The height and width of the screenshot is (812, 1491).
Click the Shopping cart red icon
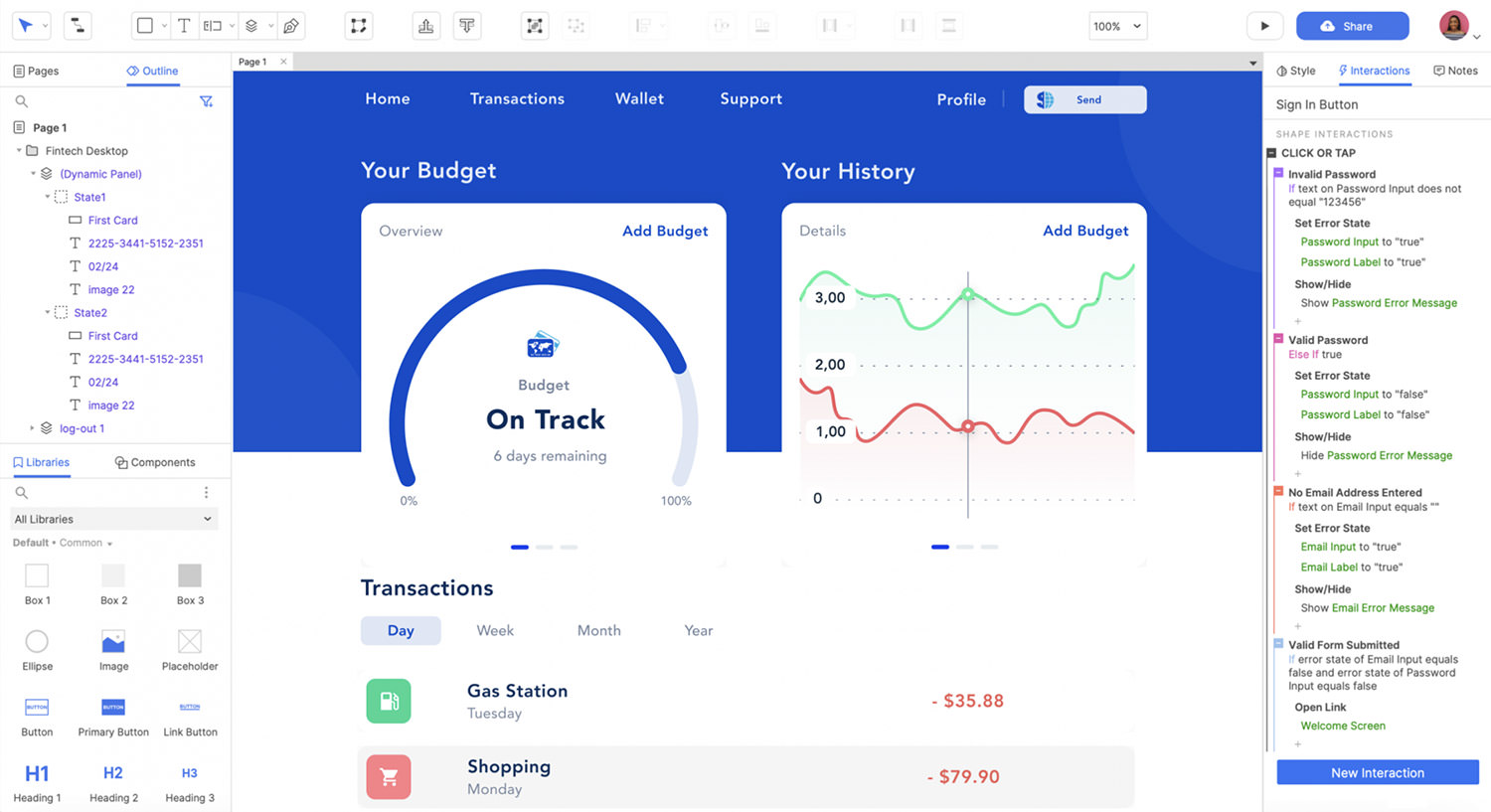tap(389, 776)
